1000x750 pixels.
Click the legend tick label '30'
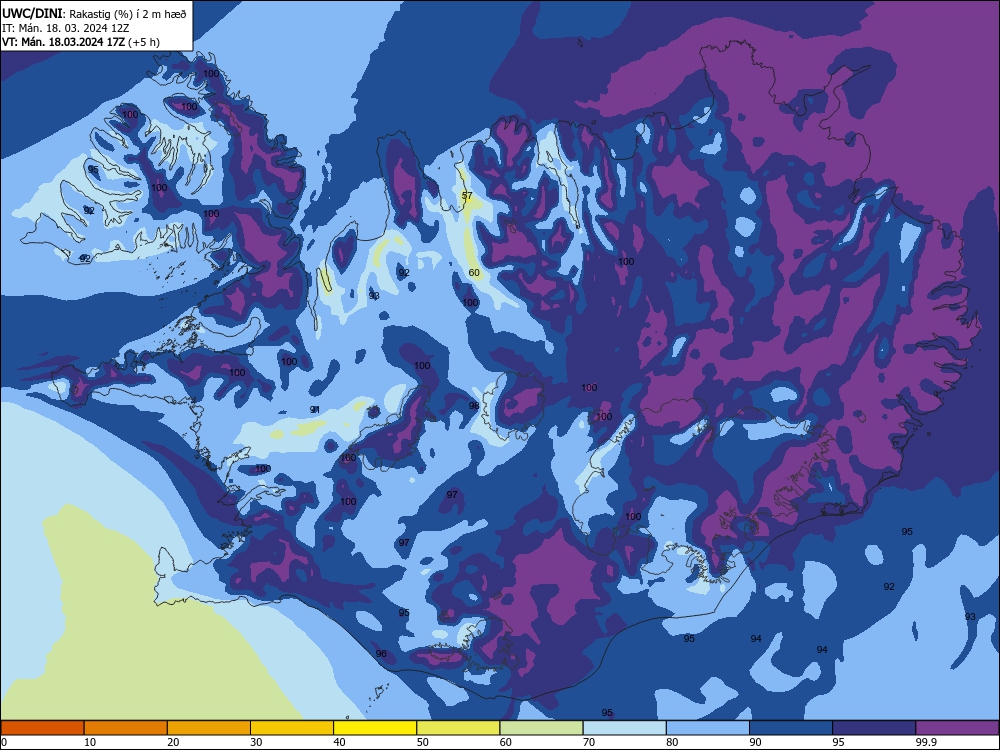point(256,742)
